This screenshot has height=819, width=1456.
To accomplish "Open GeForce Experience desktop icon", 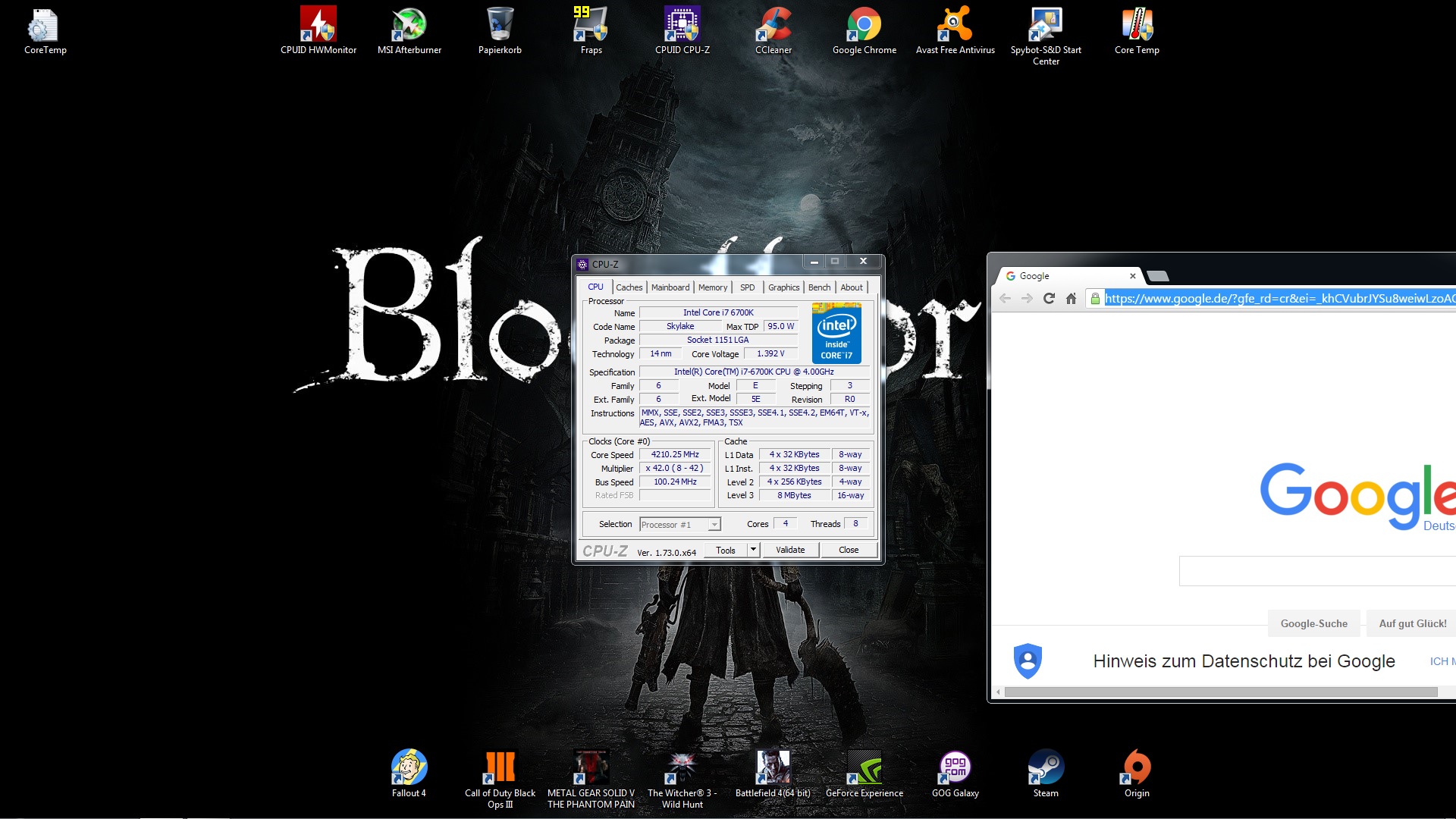I will pos(864,774).
